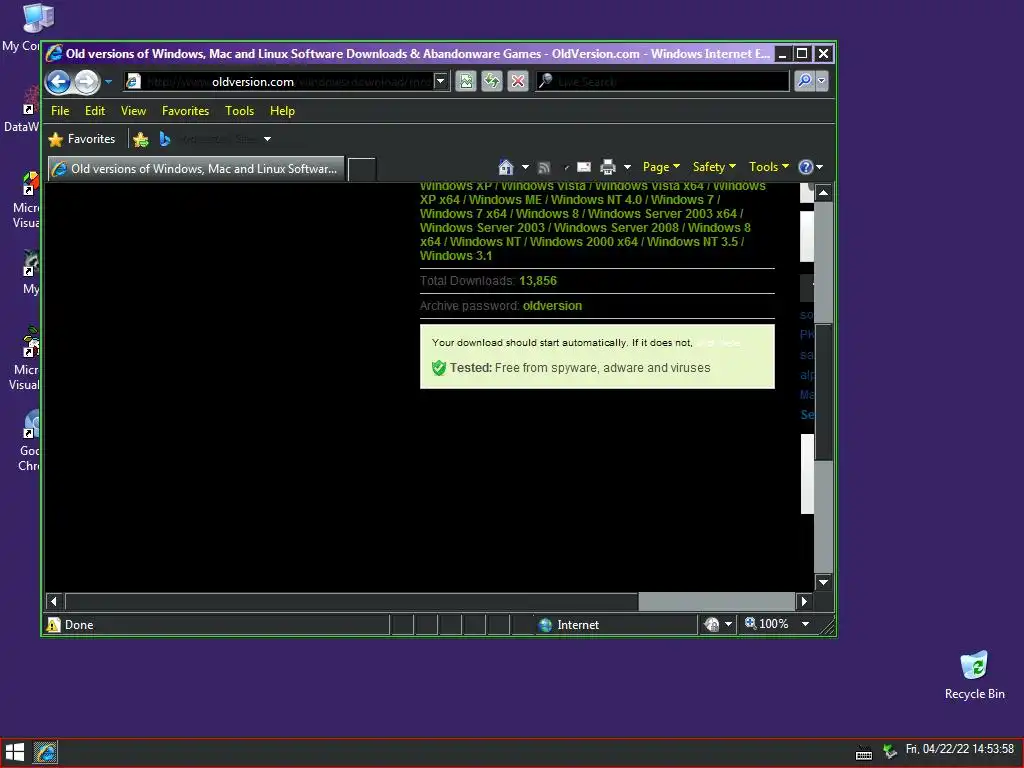Screen dimensions: 1024x768
Task: Click the 100% zoom level button
Action: pyautogui.click(x=767, y=624)
